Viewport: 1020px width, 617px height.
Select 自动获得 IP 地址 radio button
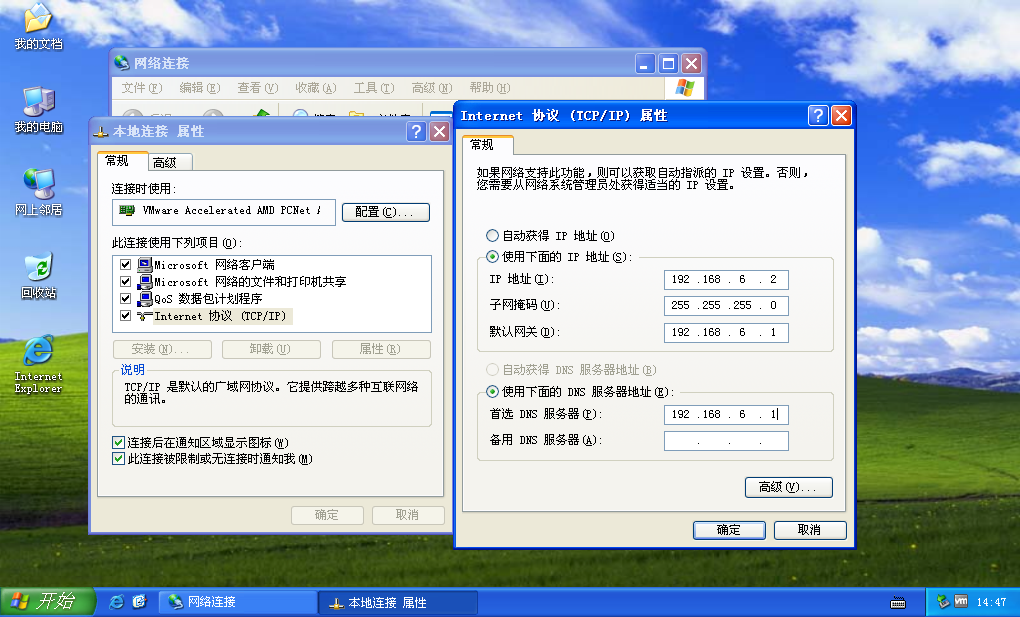[x=492, y=236]
